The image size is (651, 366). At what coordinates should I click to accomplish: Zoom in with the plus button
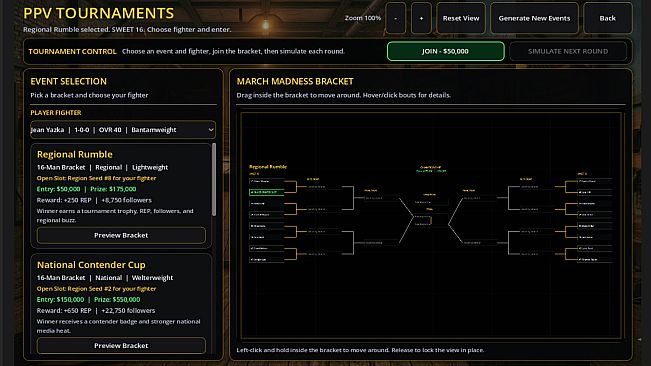coord(421,18)
